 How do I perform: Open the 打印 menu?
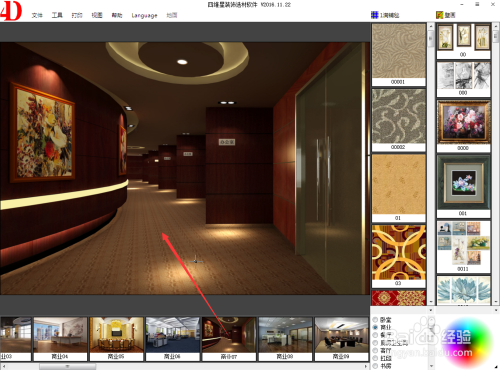tap(77, 15)
